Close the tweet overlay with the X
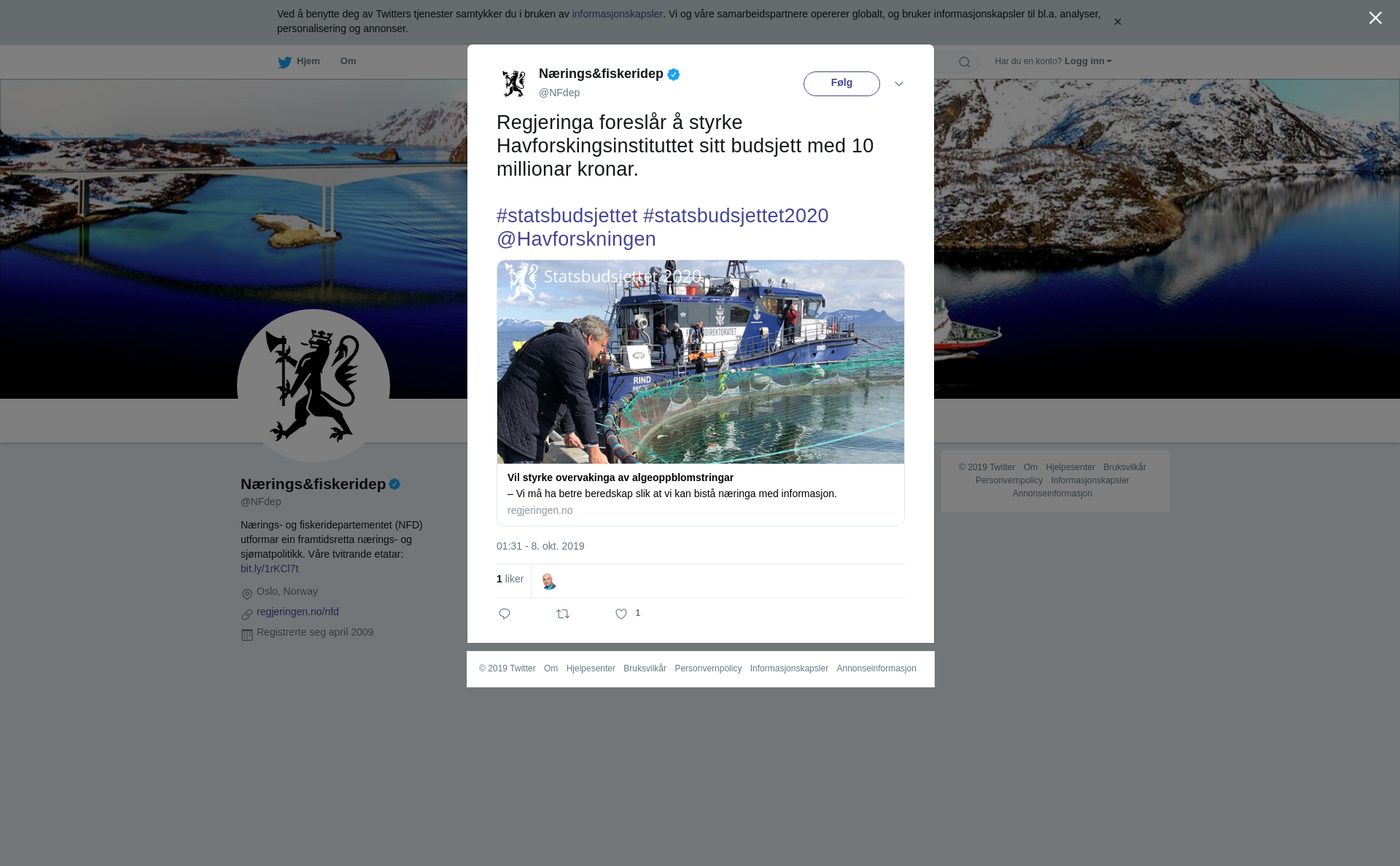This screenshot has height=866, width=1400. tap(1375, 18)
